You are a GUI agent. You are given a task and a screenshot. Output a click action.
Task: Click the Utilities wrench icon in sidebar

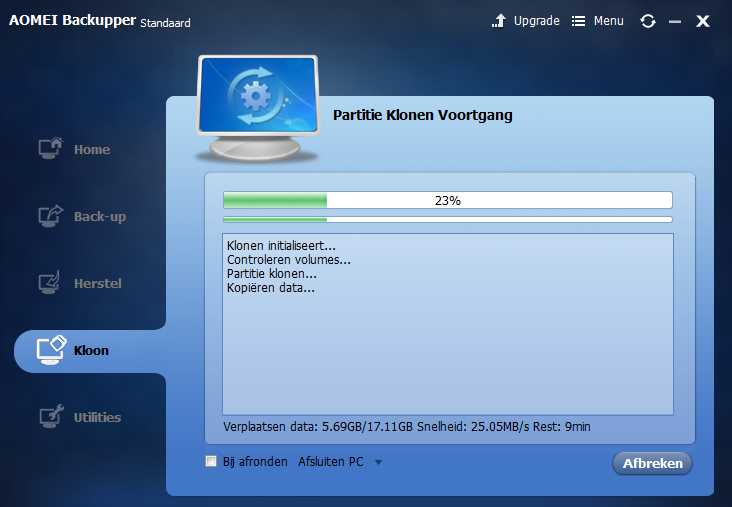51,416
